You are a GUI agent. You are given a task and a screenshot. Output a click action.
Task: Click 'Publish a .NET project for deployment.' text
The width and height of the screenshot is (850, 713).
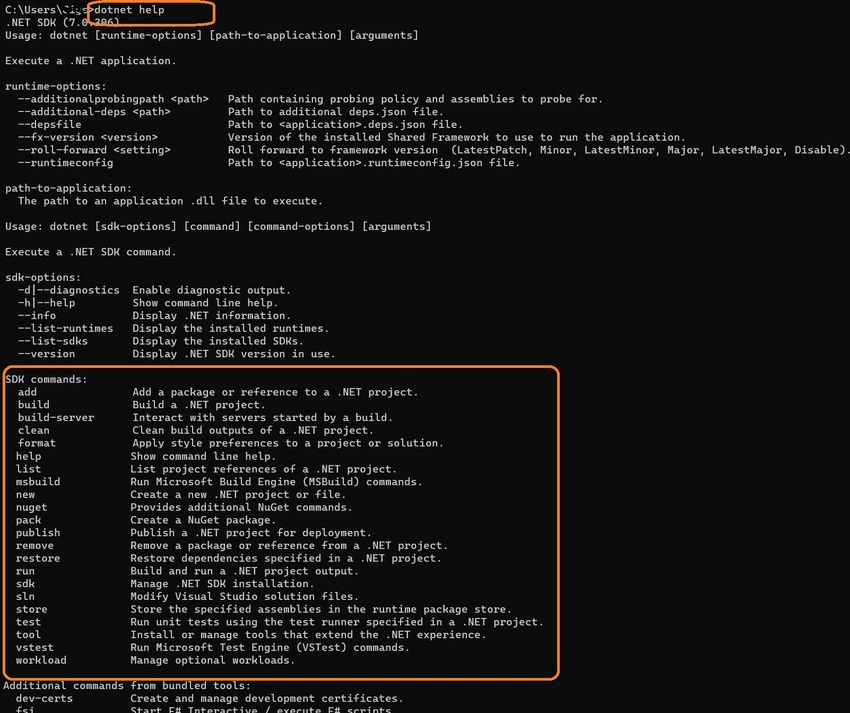251,532
